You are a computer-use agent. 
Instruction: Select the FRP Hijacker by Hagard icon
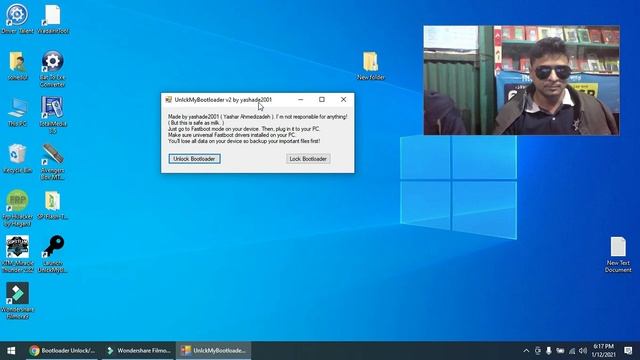[x=17, y=208]
